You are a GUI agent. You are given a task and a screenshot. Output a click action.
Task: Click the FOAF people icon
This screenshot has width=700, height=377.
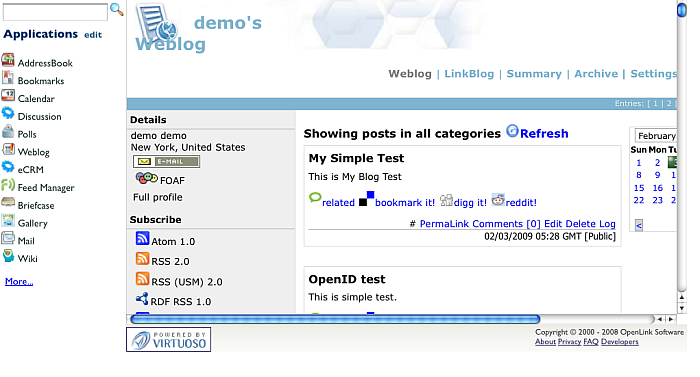[146, 178]
